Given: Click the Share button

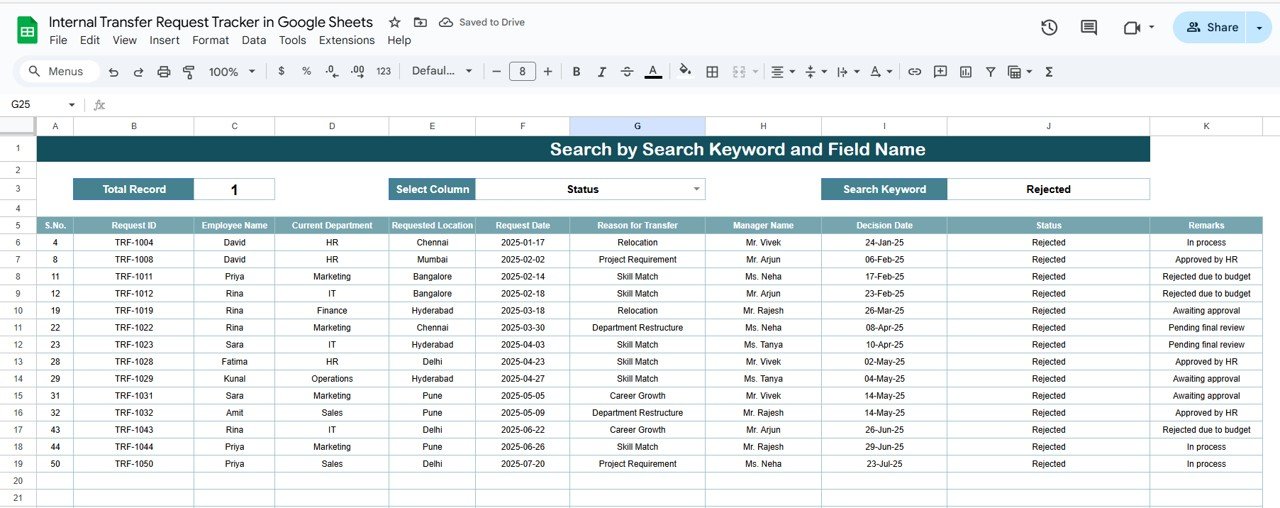Looking at the screenshot, I should [1211, 28].
